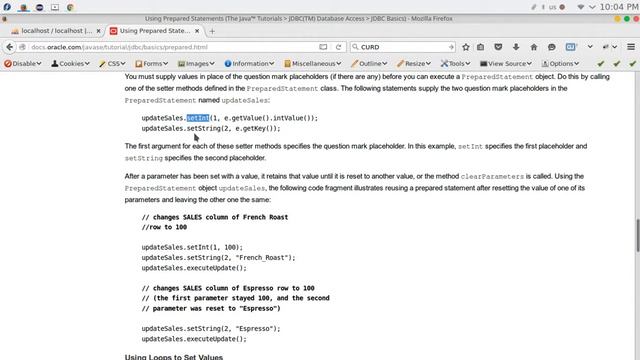The width and height of the screenshot is (640, 360).
Task: Reload the current page
Action: [338, 47]
